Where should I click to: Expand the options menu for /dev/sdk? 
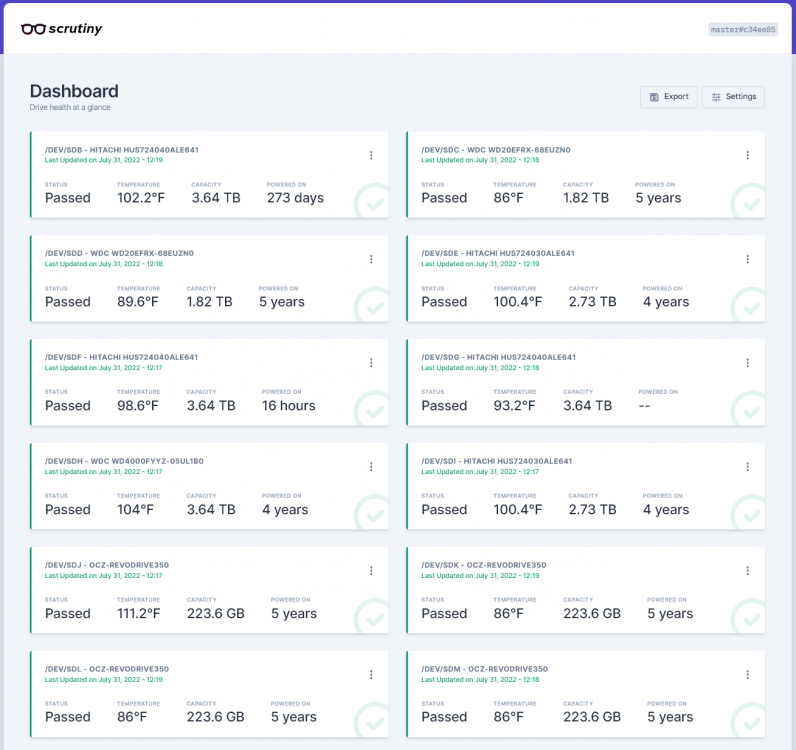pos(747,571)
